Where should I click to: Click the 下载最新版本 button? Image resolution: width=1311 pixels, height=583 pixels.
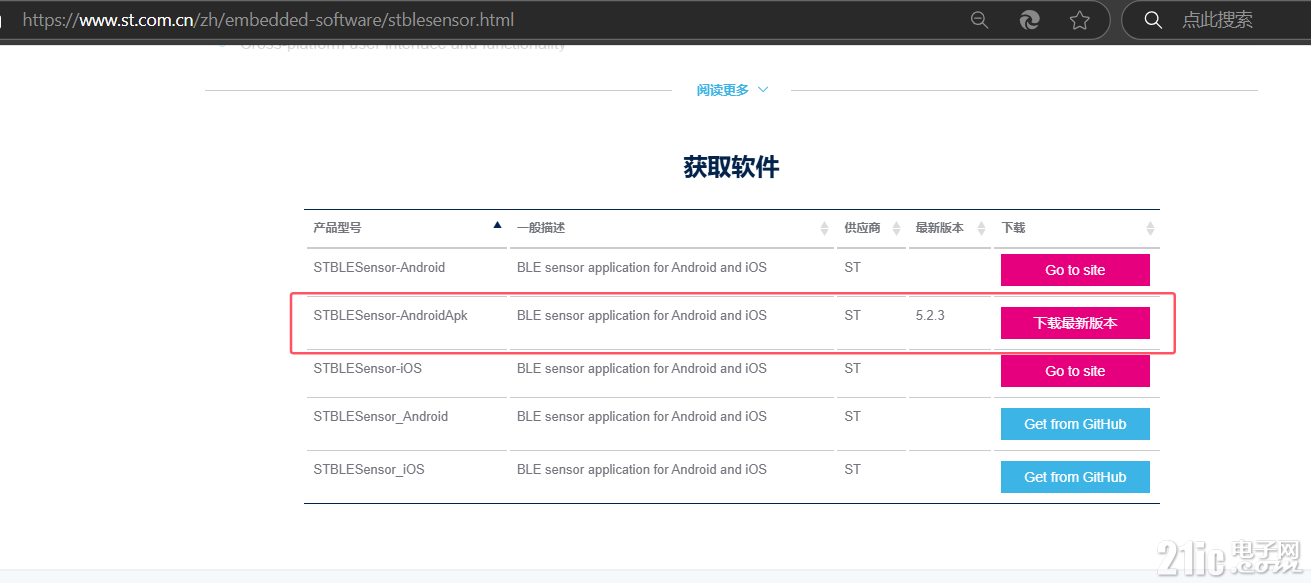(x=1075, y=323)
